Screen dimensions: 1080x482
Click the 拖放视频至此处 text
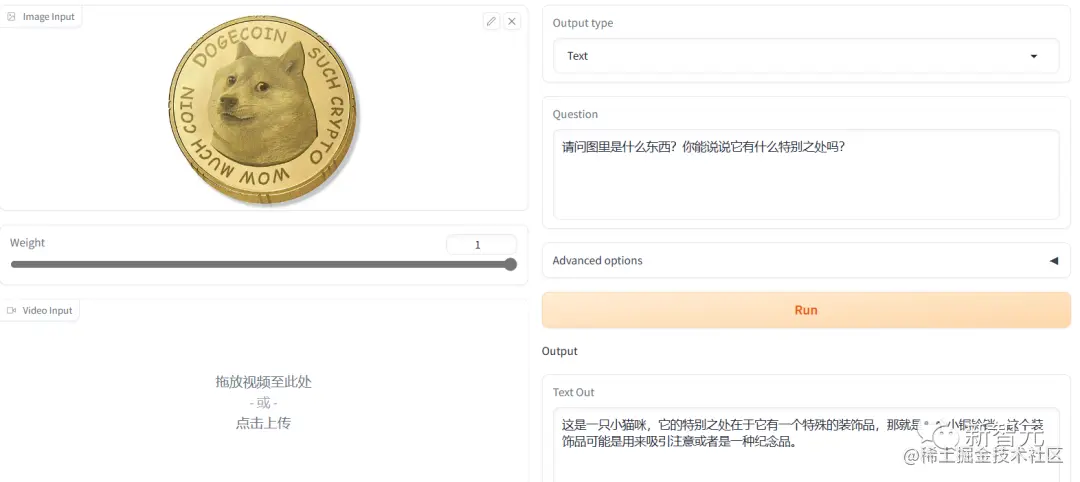pyautogui.click(x=264, y=381)
